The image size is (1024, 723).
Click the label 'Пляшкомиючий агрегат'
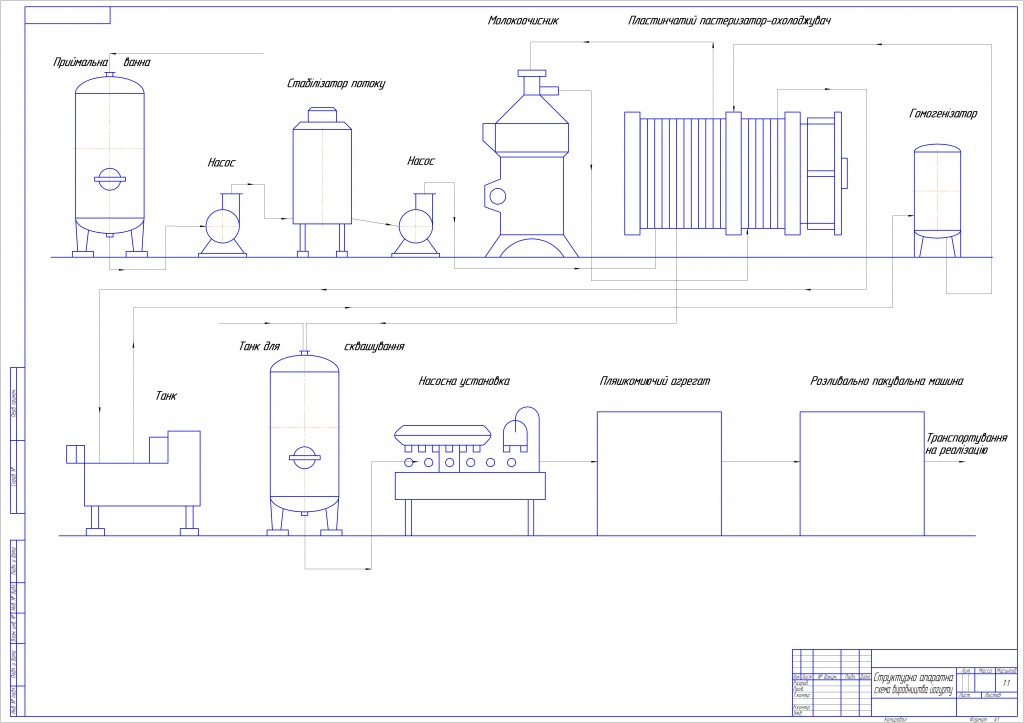tap(654, 381)
